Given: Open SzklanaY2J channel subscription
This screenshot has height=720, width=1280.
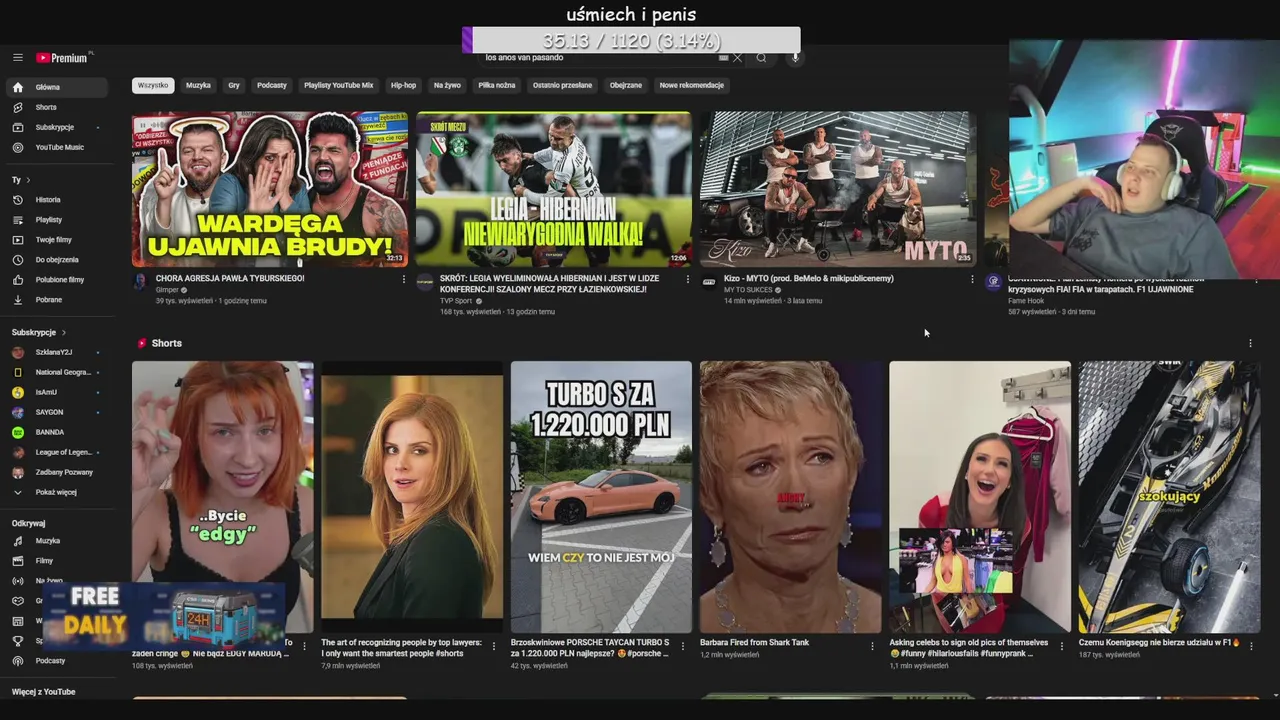Looking at the screenshot, I should point(57,352).
